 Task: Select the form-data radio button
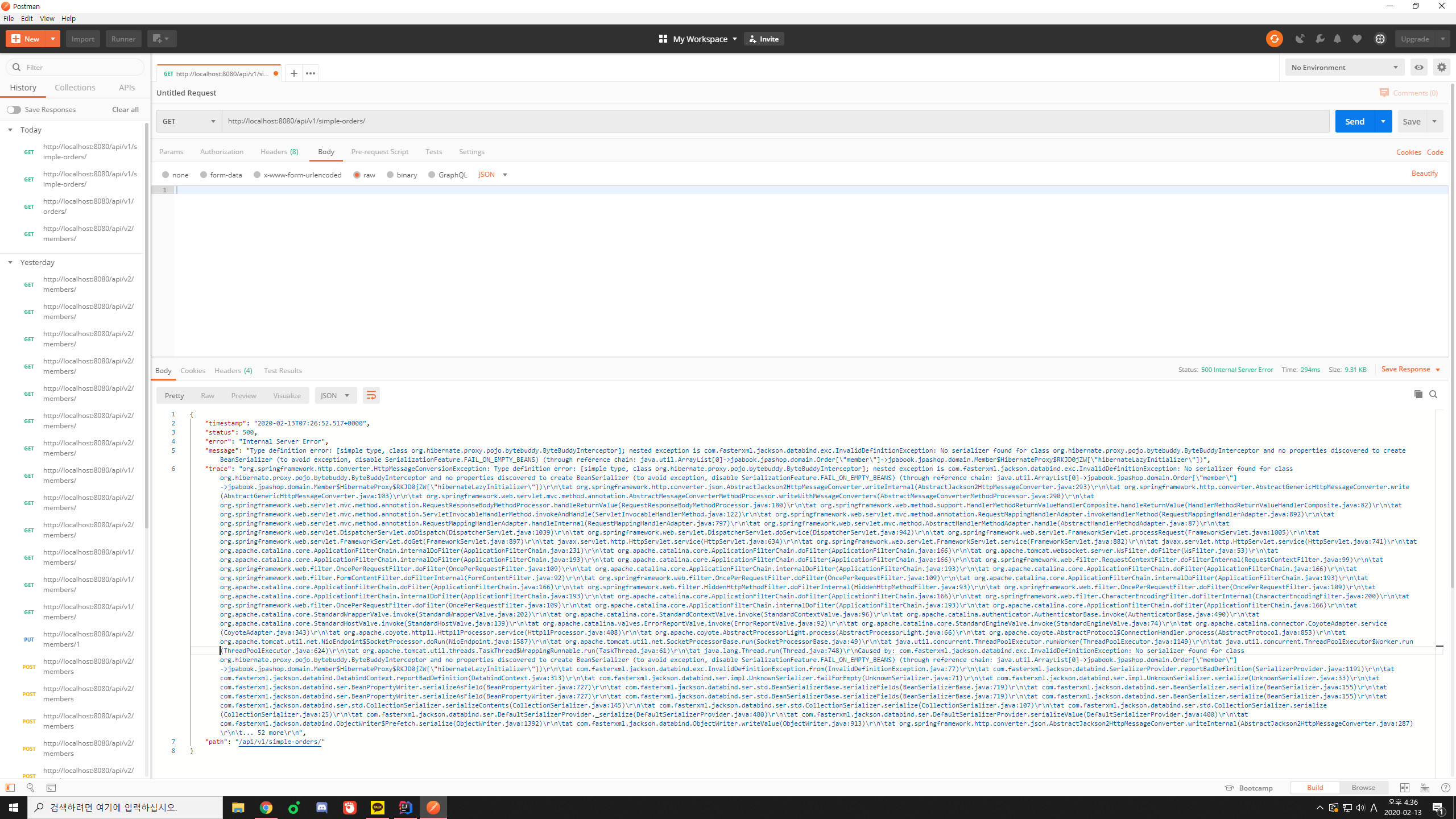204,175
